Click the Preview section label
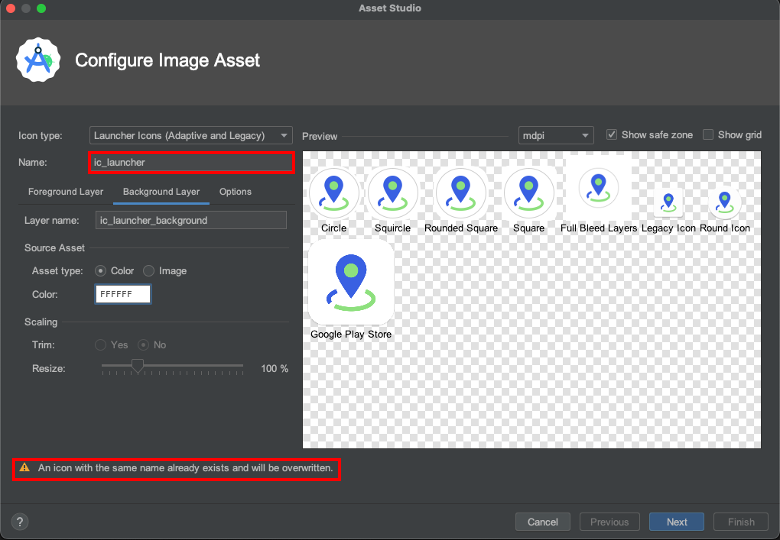The image size is (780, 540). pyautogui.click(x=319, y=136)
